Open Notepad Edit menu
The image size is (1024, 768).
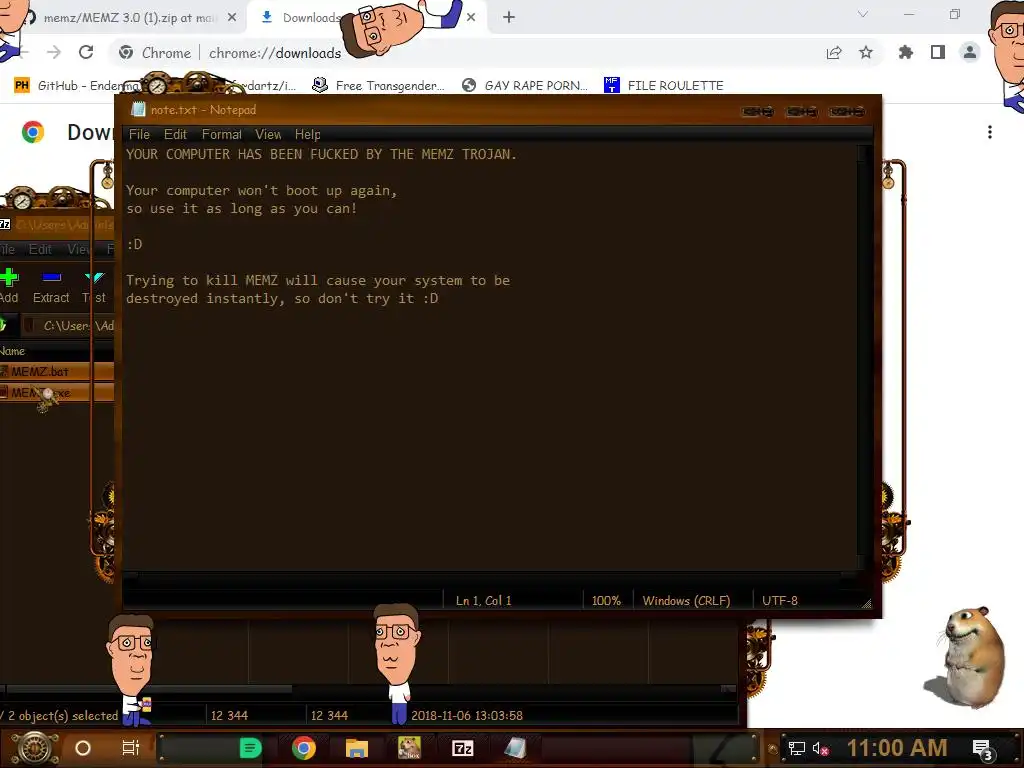click(x=175, y=135)
